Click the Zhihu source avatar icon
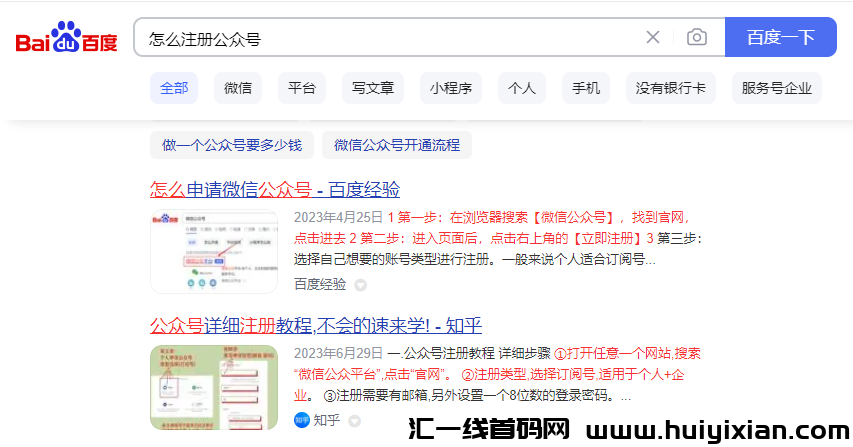The width and height of the screenshot is (853, 447). (301, 420)
